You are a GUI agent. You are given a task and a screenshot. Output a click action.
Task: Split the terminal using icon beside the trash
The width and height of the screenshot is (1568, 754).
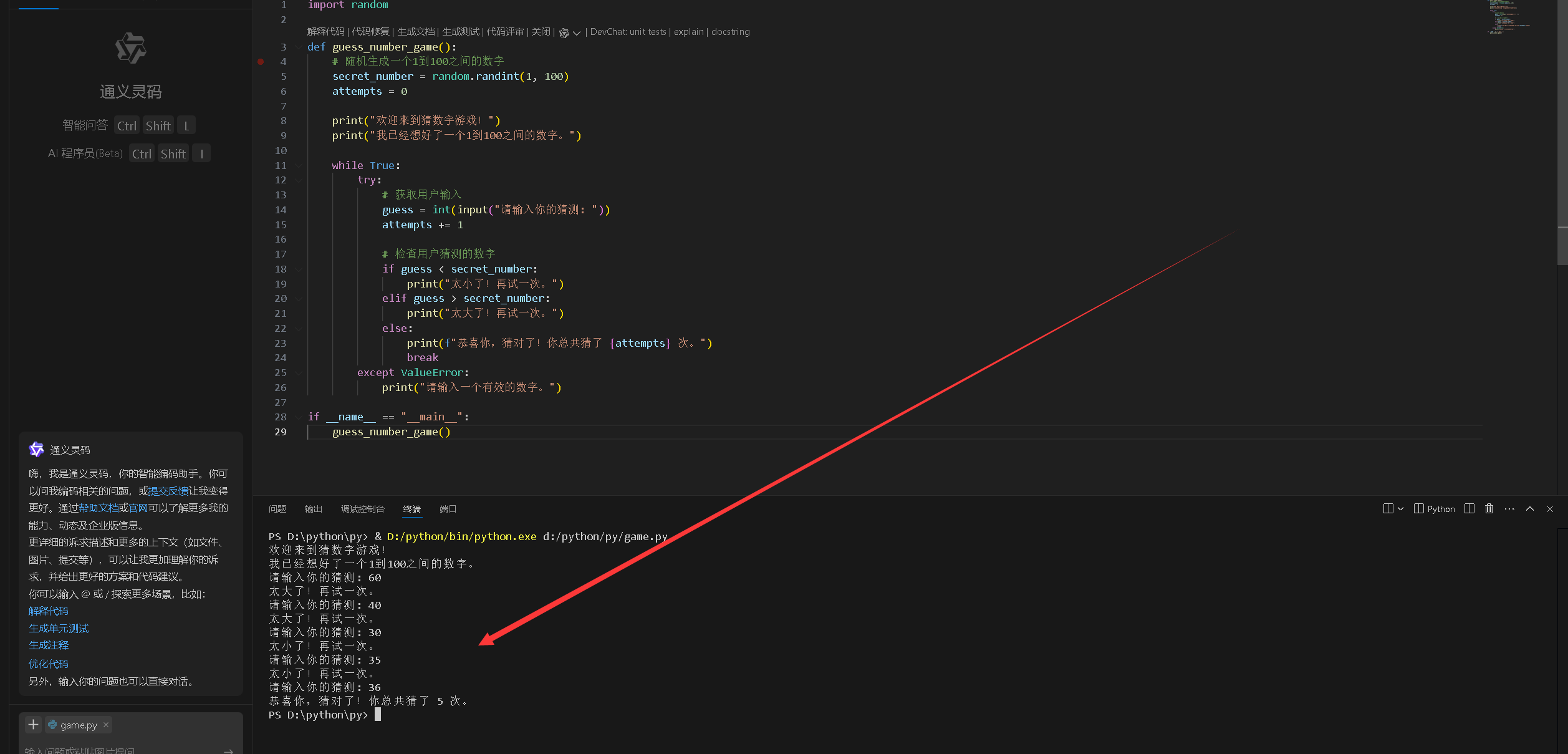(x=1469, y=509)
